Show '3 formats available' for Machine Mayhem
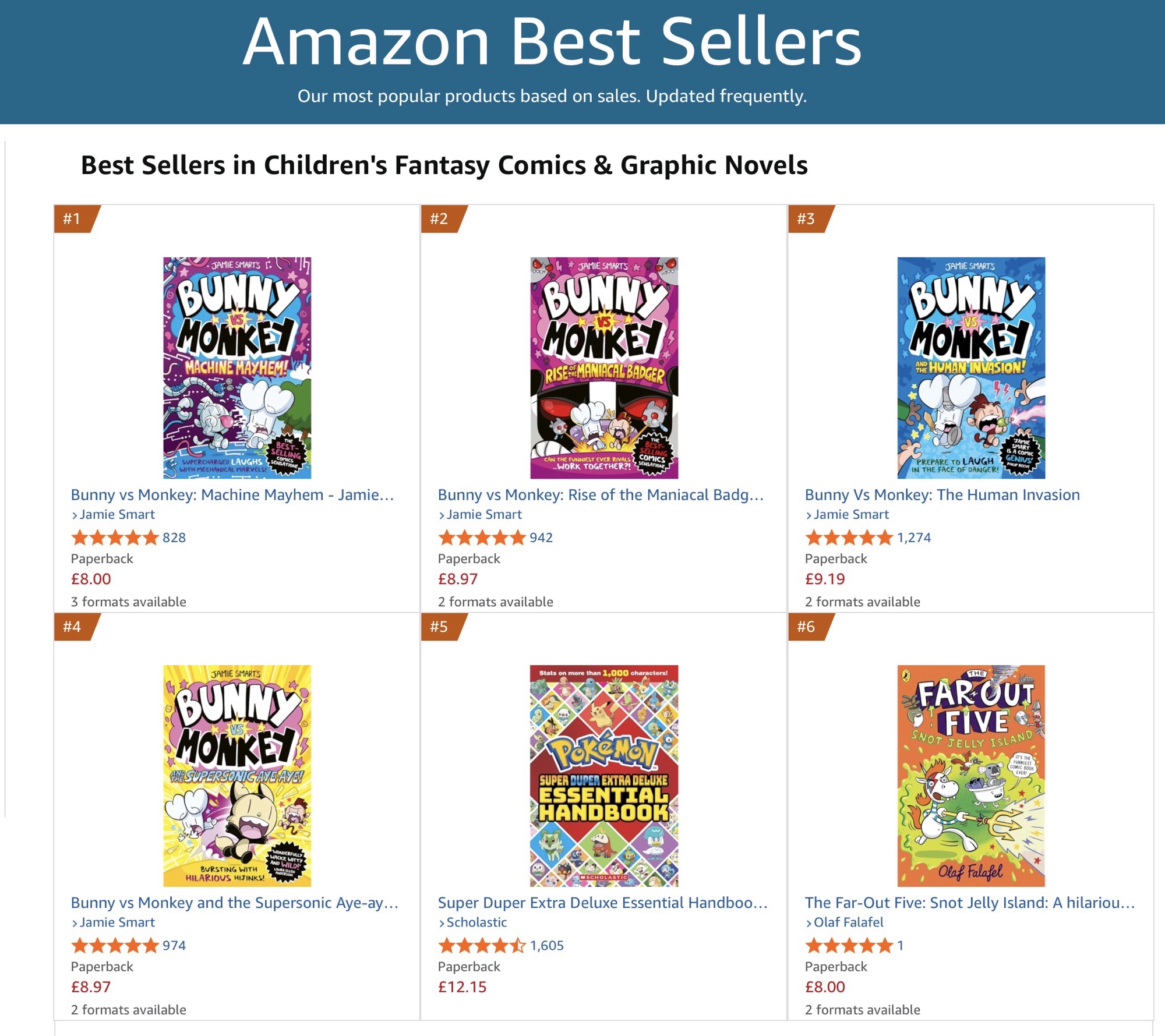 [129, 602]
